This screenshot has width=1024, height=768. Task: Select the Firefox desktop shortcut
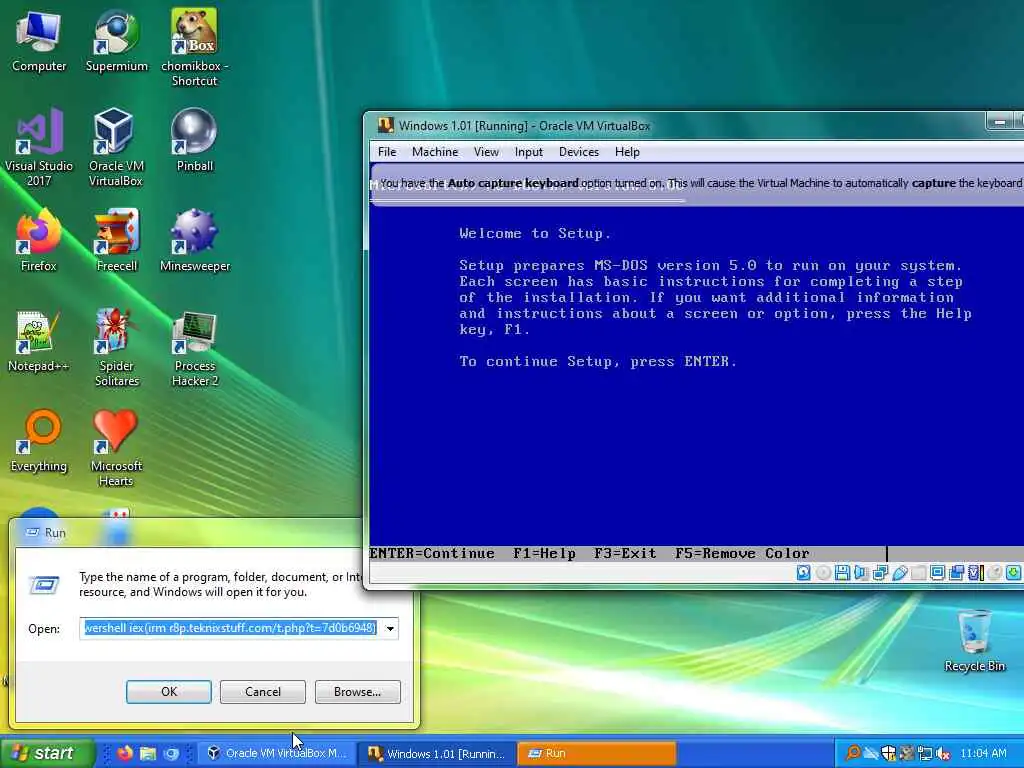[39, 240]
